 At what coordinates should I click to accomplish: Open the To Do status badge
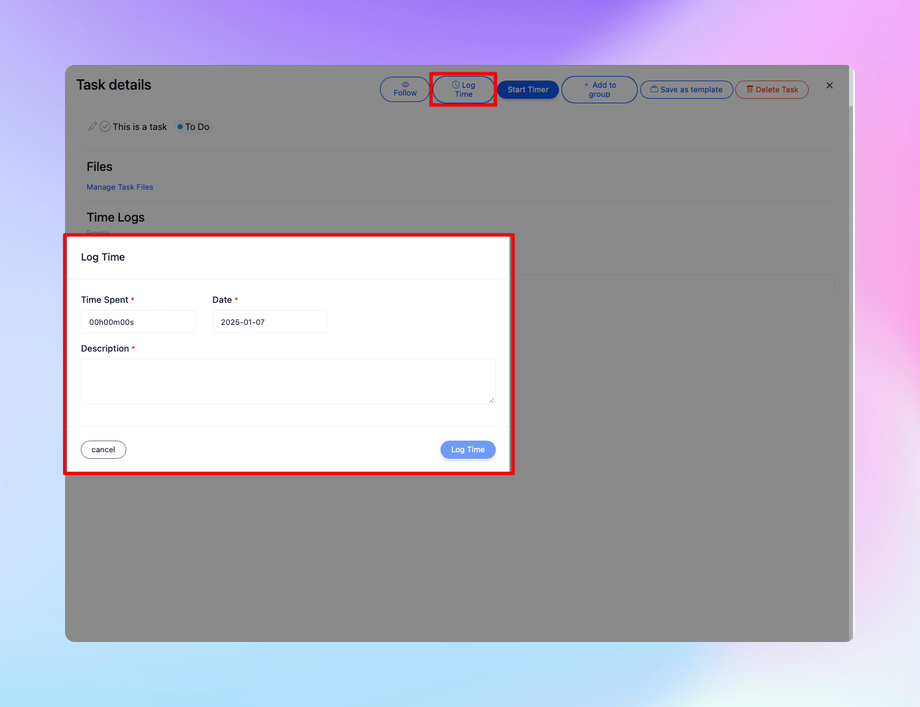194,127
